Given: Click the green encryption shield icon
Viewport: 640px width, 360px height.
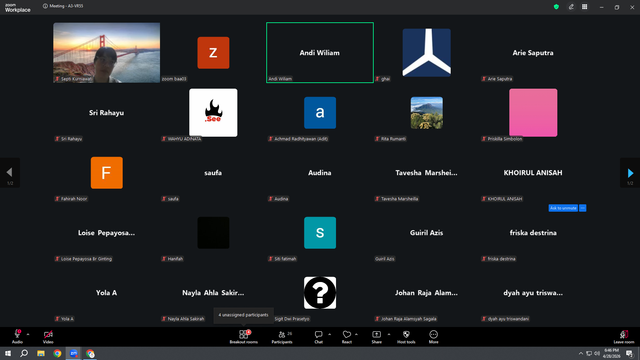Looking at the screenshot, I should pyautogui.click(x=556, y=7).
